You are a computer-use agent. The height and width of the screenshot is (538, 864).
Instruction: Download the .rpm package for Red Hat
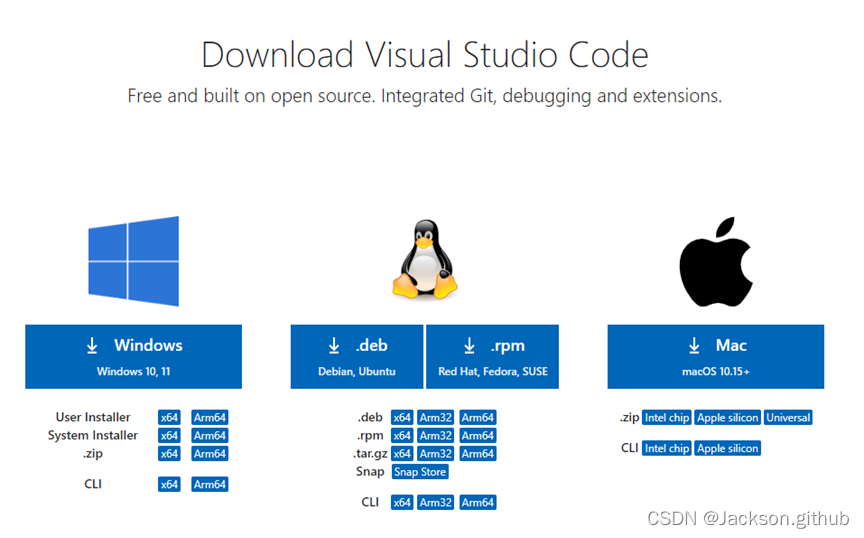coord(492,356)
